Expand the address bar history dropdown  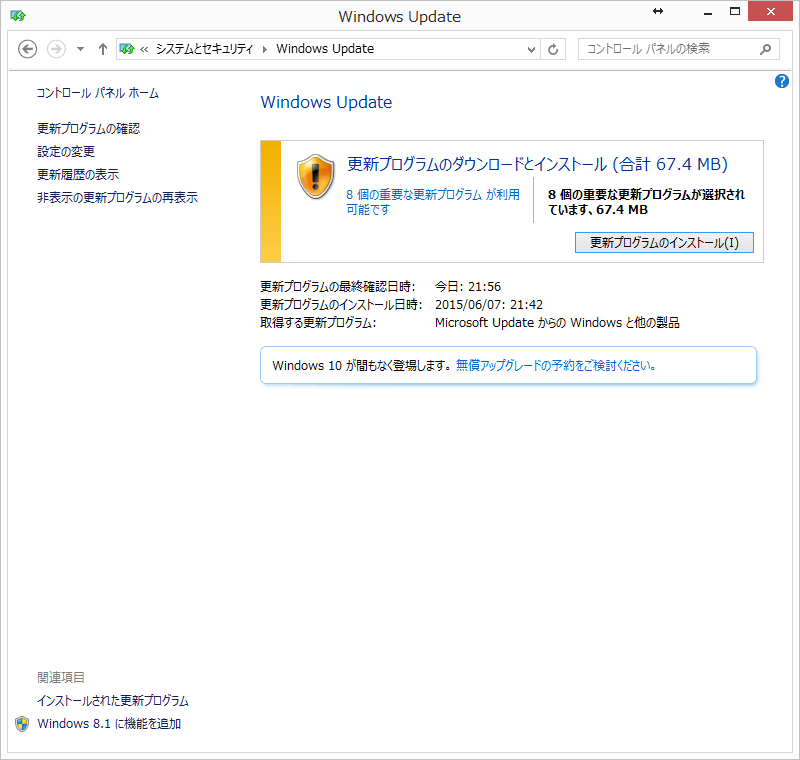[531, 49]
